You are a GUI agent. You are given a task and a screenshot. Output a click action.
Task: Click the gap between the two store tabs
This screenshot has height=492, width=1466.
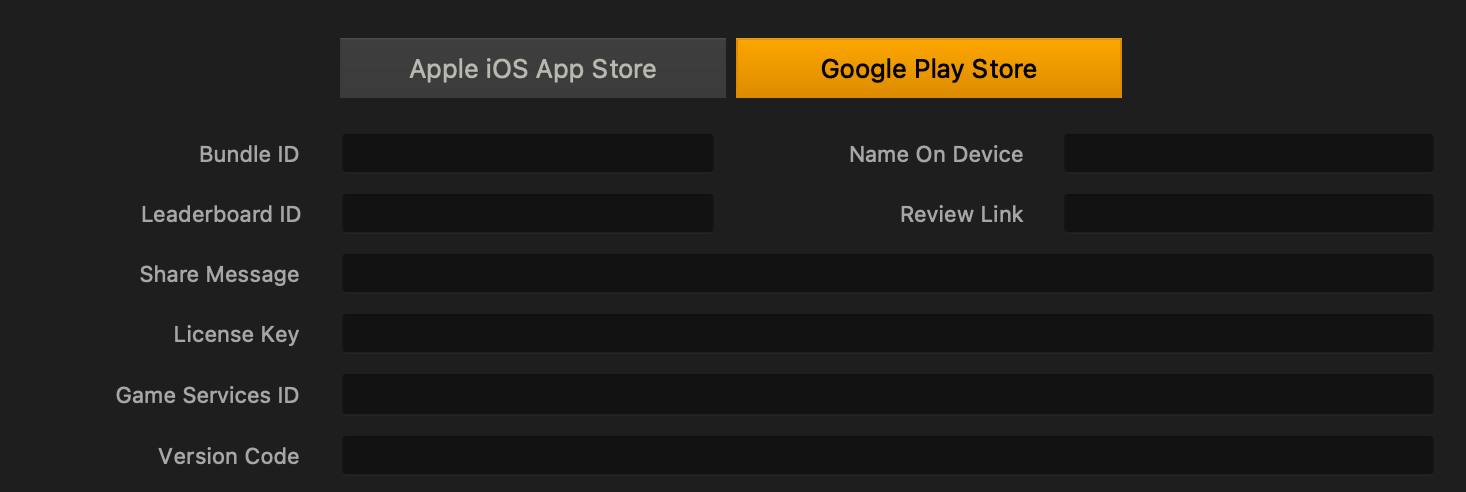click(731, 68)
